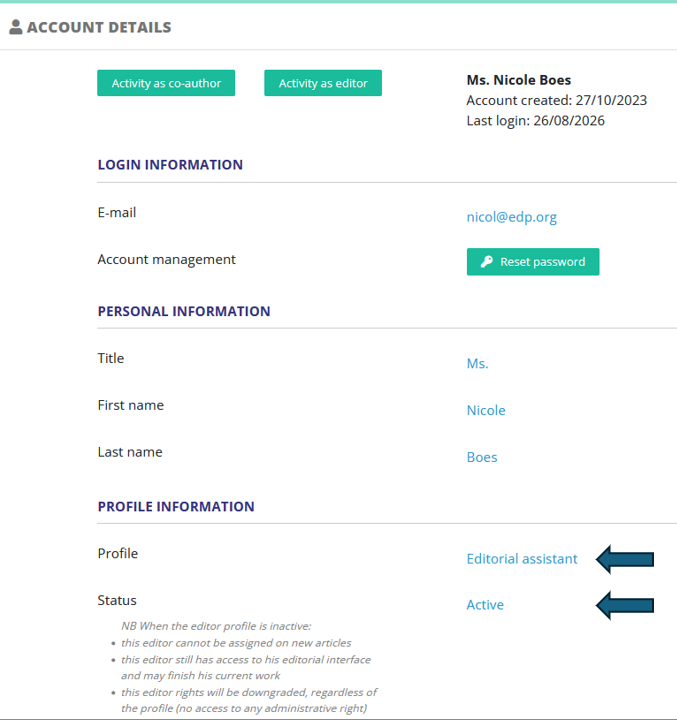Open Activity as editor
The height and width of the screenshot is (720, 677).
click(x=323, y=83)
